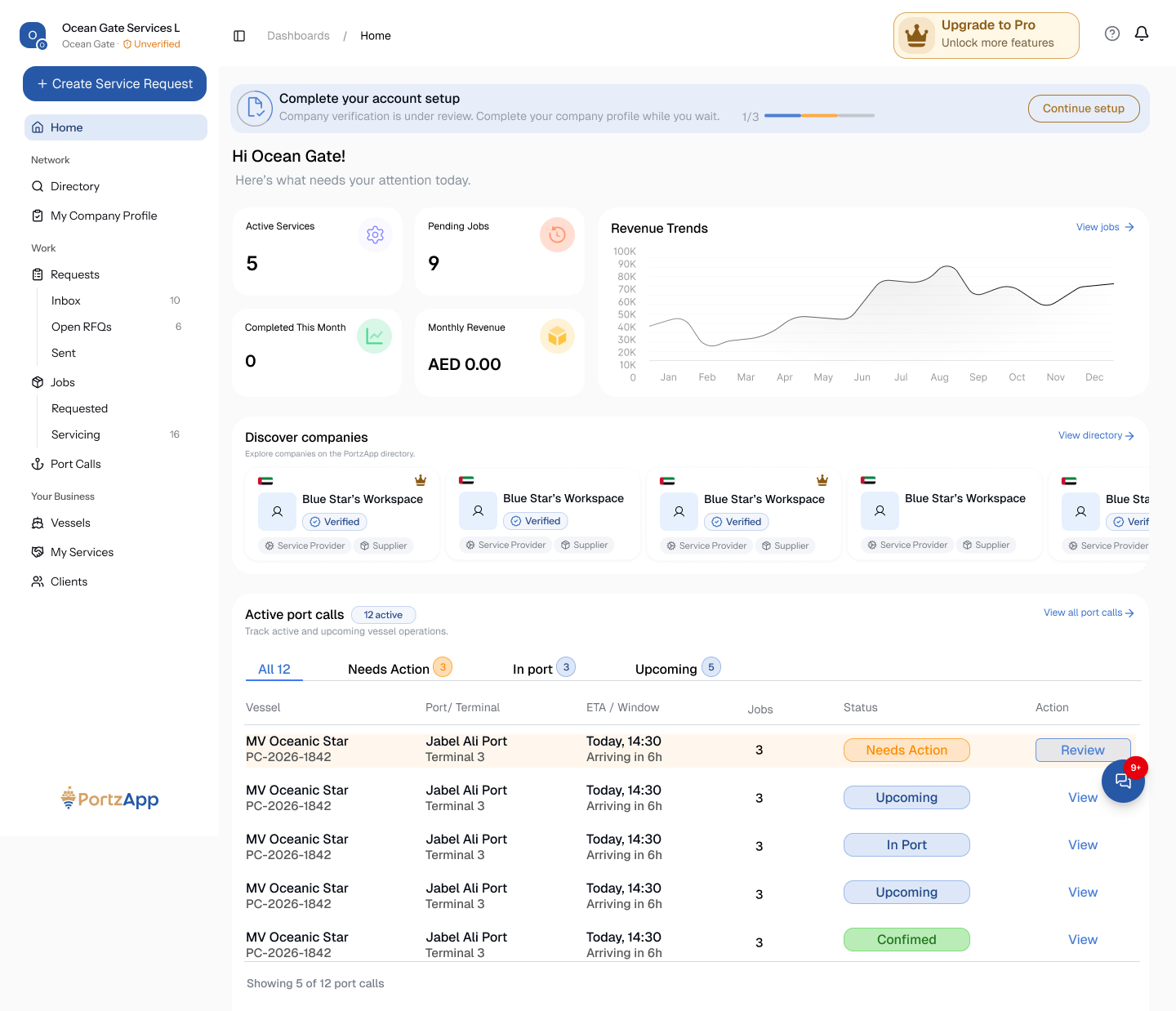Click the Continue setup button
This screenshot has width=1176, height=1011.
point(1084,109)
